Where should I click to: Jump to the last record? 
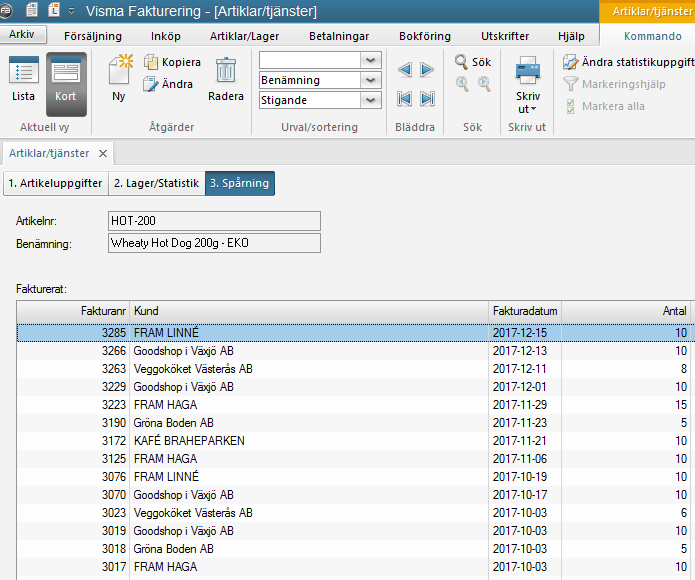tap(427, 98)
